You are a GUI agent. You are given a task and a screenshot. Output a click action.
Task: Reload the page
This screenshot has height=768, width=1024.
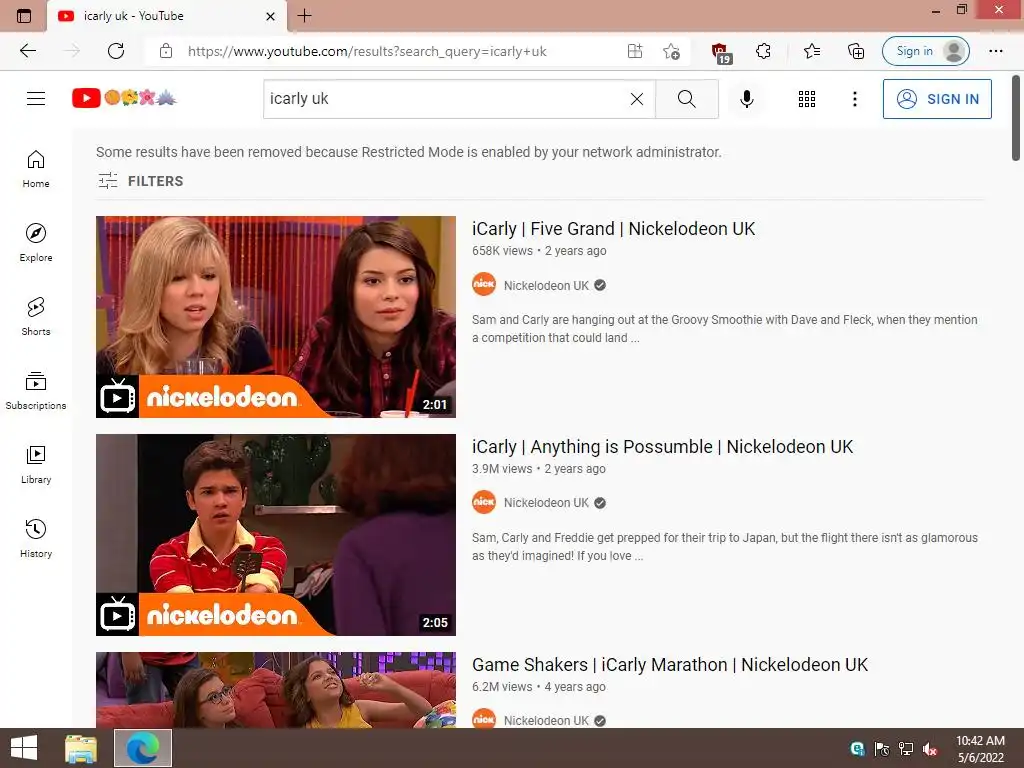pyautogui.click(x=116, y=51)
